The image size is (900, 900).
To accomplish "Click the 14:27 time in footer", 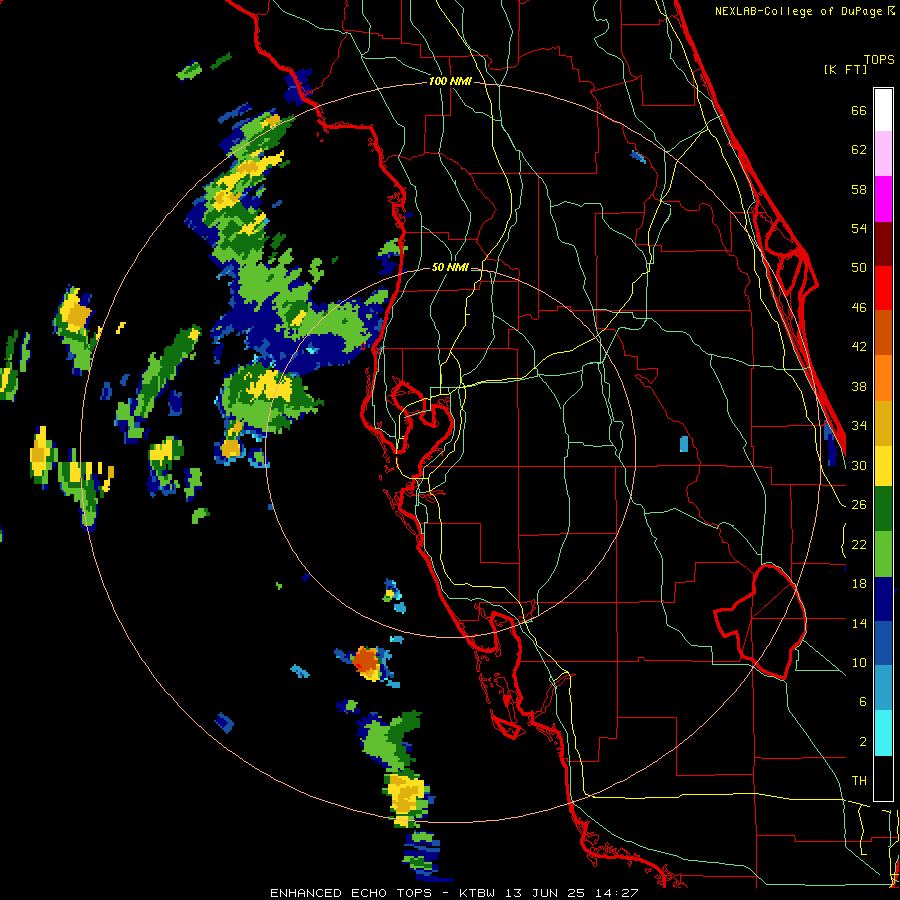I will (617, 893).
